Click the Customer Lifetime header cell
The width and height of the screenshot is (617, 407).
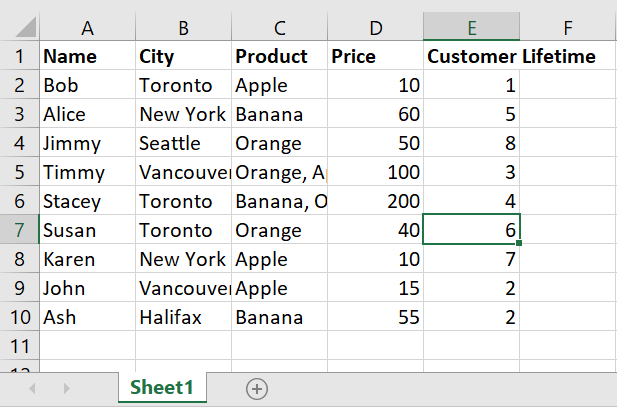[471, 56]
